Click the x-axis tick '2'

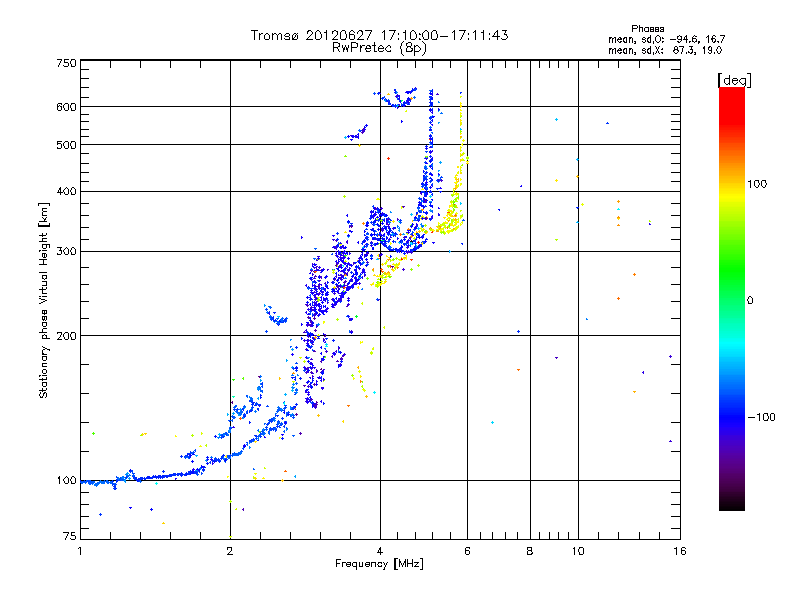click(x=230, y=551)
